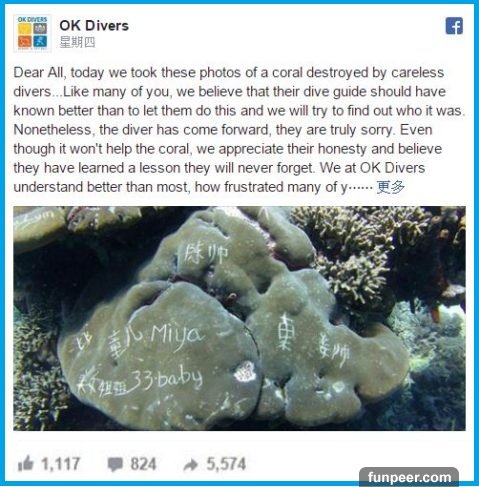
Task: Click the funpeer.com watermark
Action: (409, 477)
